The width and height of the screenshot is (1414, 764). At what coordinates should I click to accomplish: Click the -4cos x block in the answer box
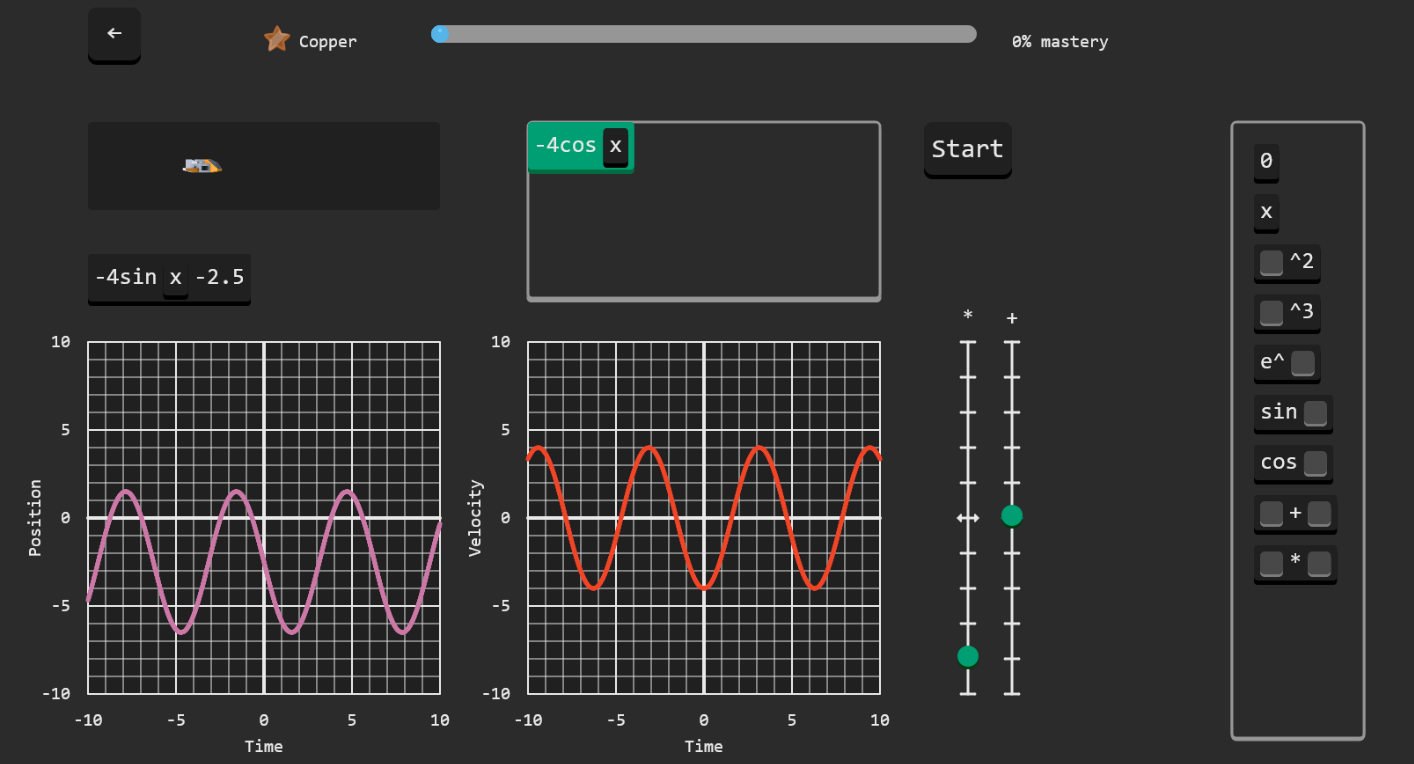tap(565, 146)
